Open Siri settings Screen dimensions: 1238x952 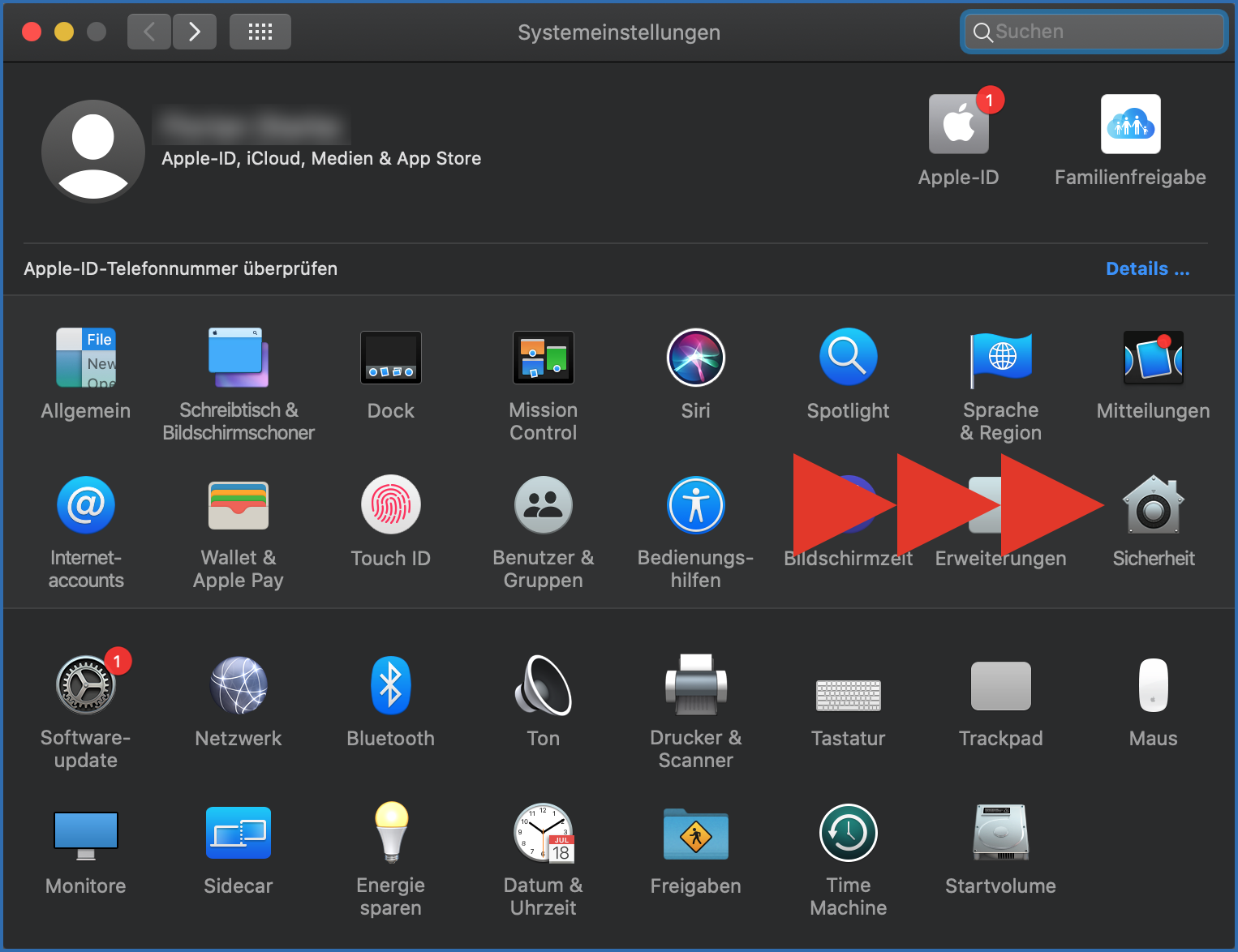(695, 358)
